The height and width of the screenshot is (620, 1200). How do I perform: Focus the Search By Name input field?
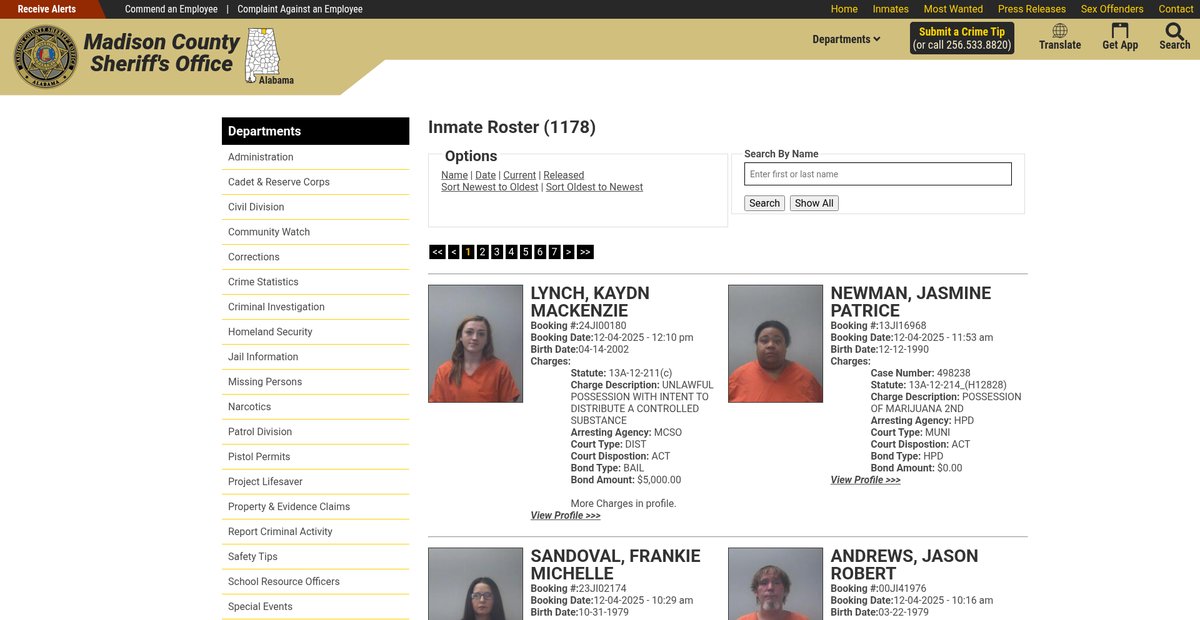[x=878, y=174]
